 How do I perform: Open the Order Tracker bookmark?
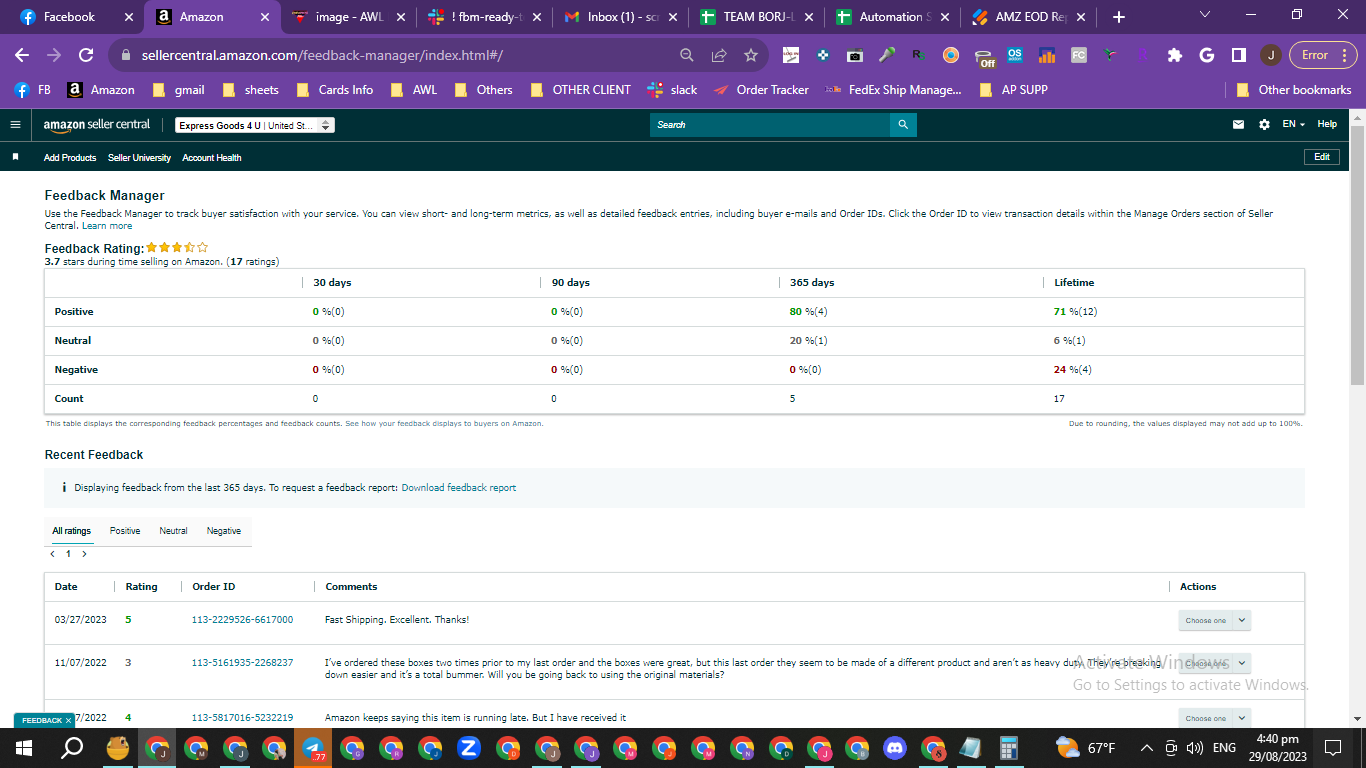[761, 90]
